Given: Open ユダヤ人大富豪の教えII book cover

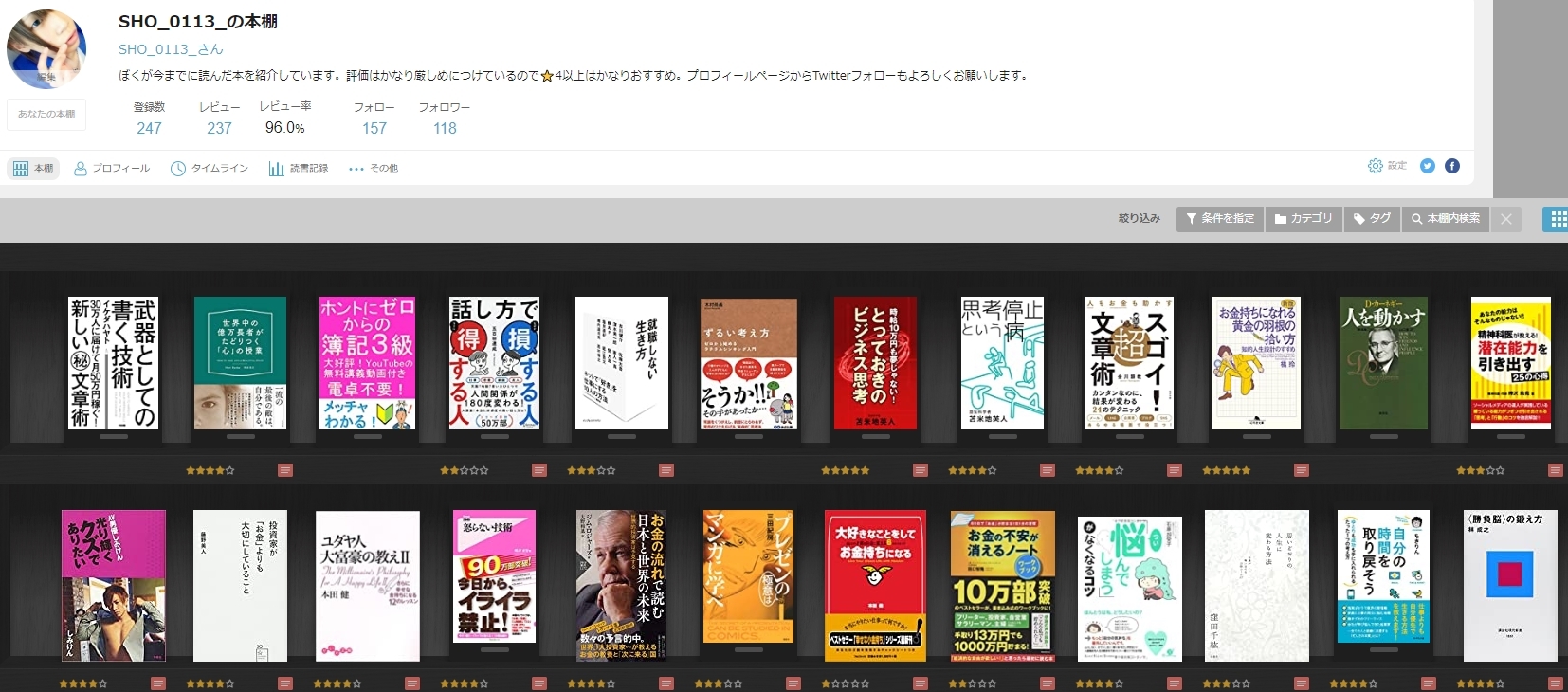Looking at the screenshot, I should (367, 587).
